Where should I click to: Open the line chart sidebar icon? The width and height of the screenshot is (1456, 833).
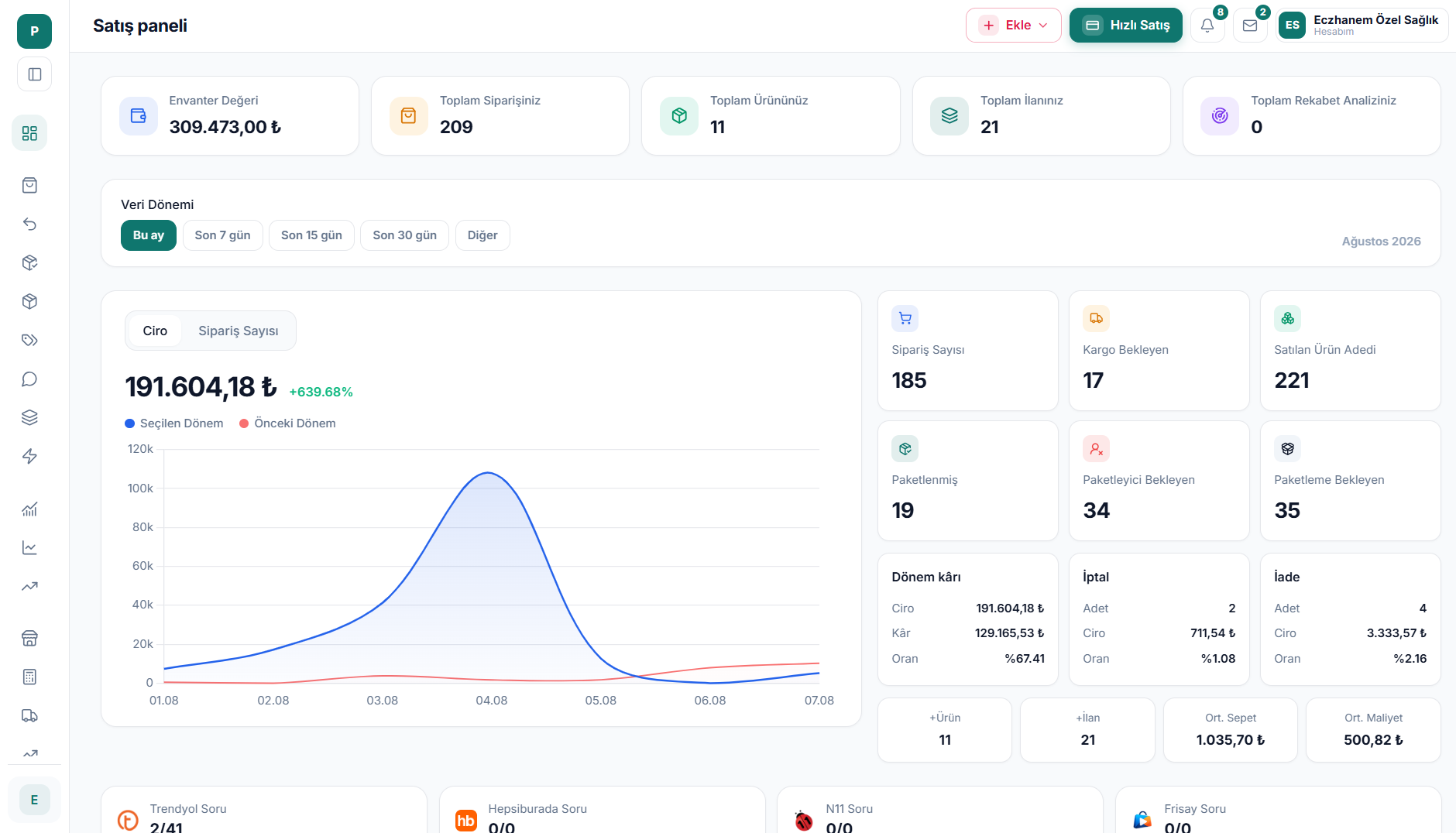[29, 547]
